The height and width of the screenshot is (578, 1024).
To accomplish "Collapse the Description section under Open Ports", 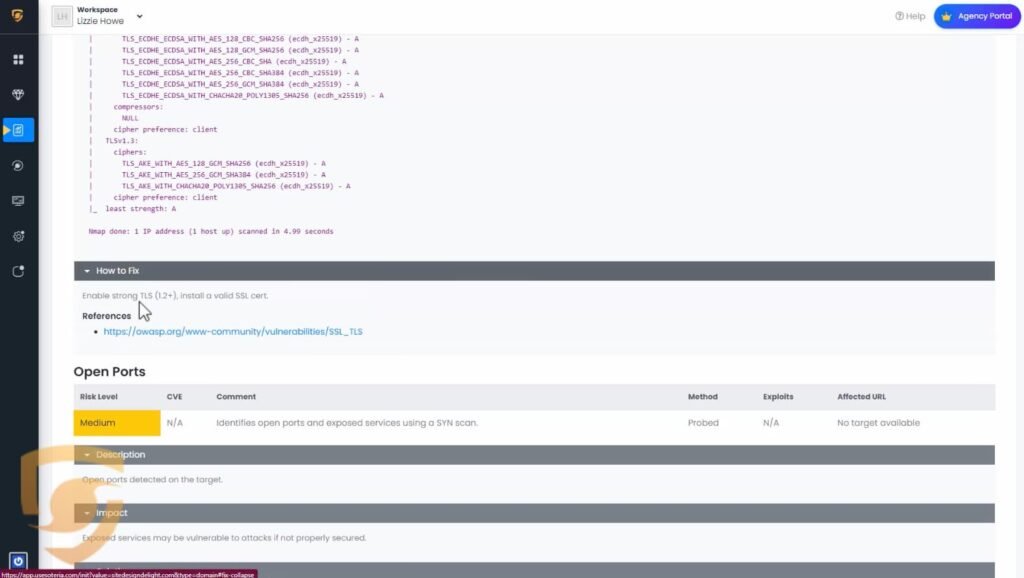I will (x=120, y=455).
